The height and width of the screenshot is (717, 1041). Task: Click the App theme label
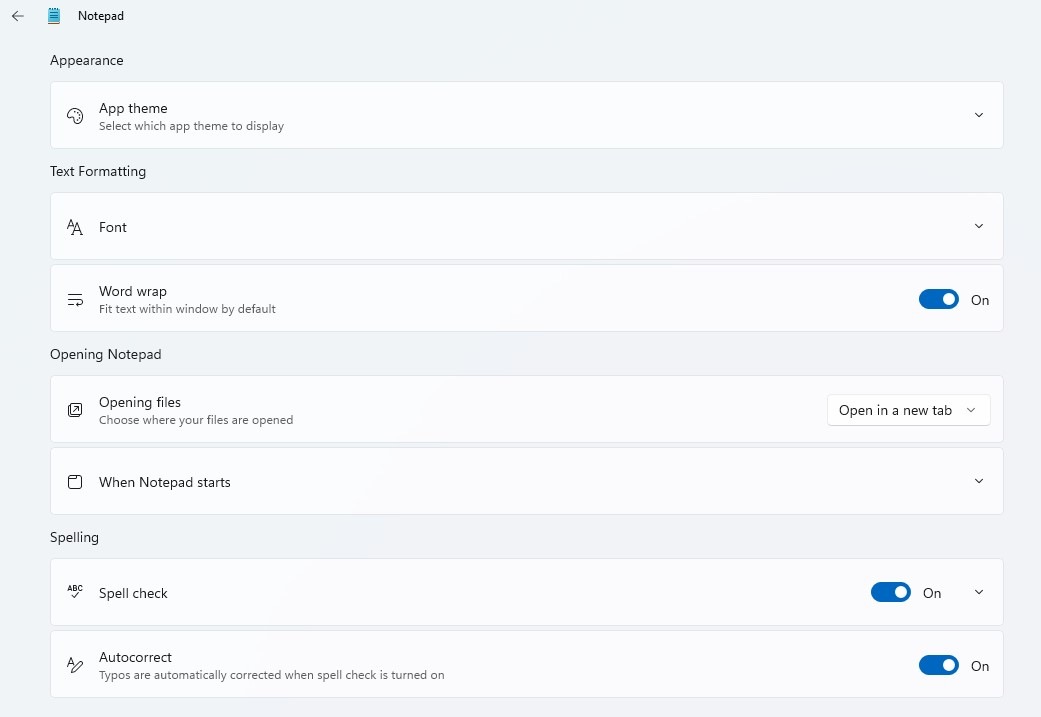pos(133,108)
